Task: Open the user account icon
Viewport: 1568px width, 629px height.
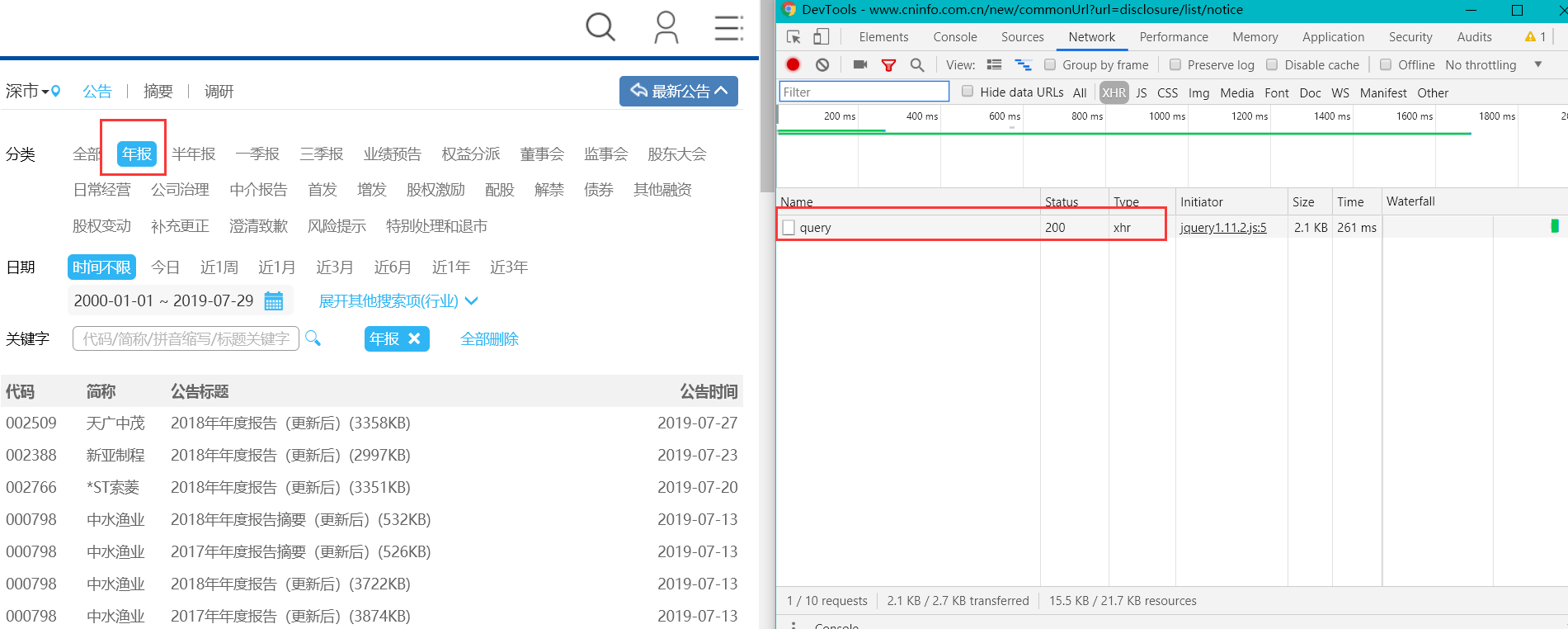Action: point(666,27)
